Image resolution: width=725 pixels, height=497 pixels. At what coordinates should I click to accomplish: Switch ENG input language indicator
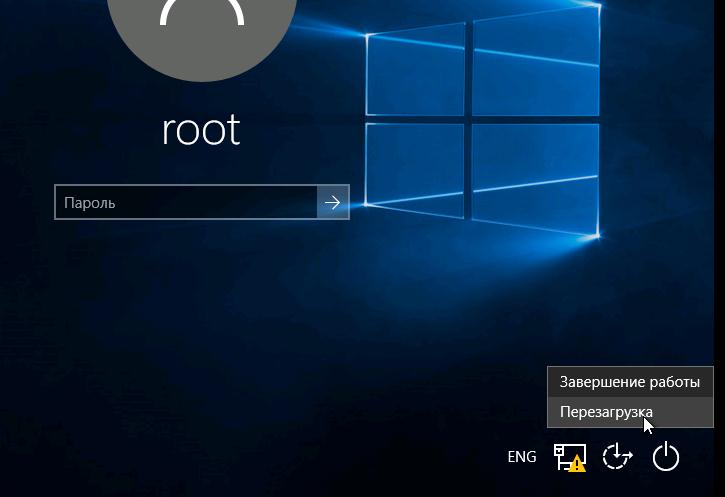[x=522, y=457]
